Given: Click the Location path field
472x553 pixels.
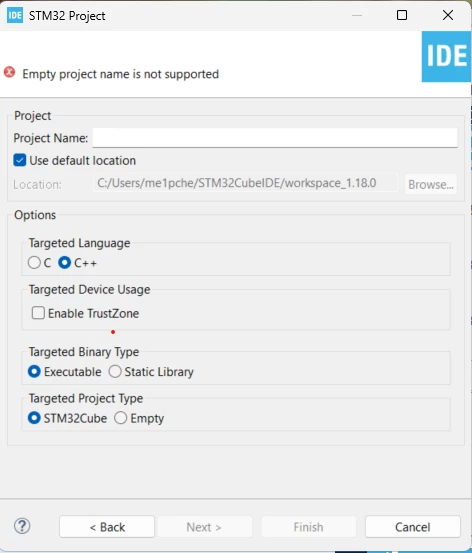Looking at the screenshot, I should click(246, 183).
